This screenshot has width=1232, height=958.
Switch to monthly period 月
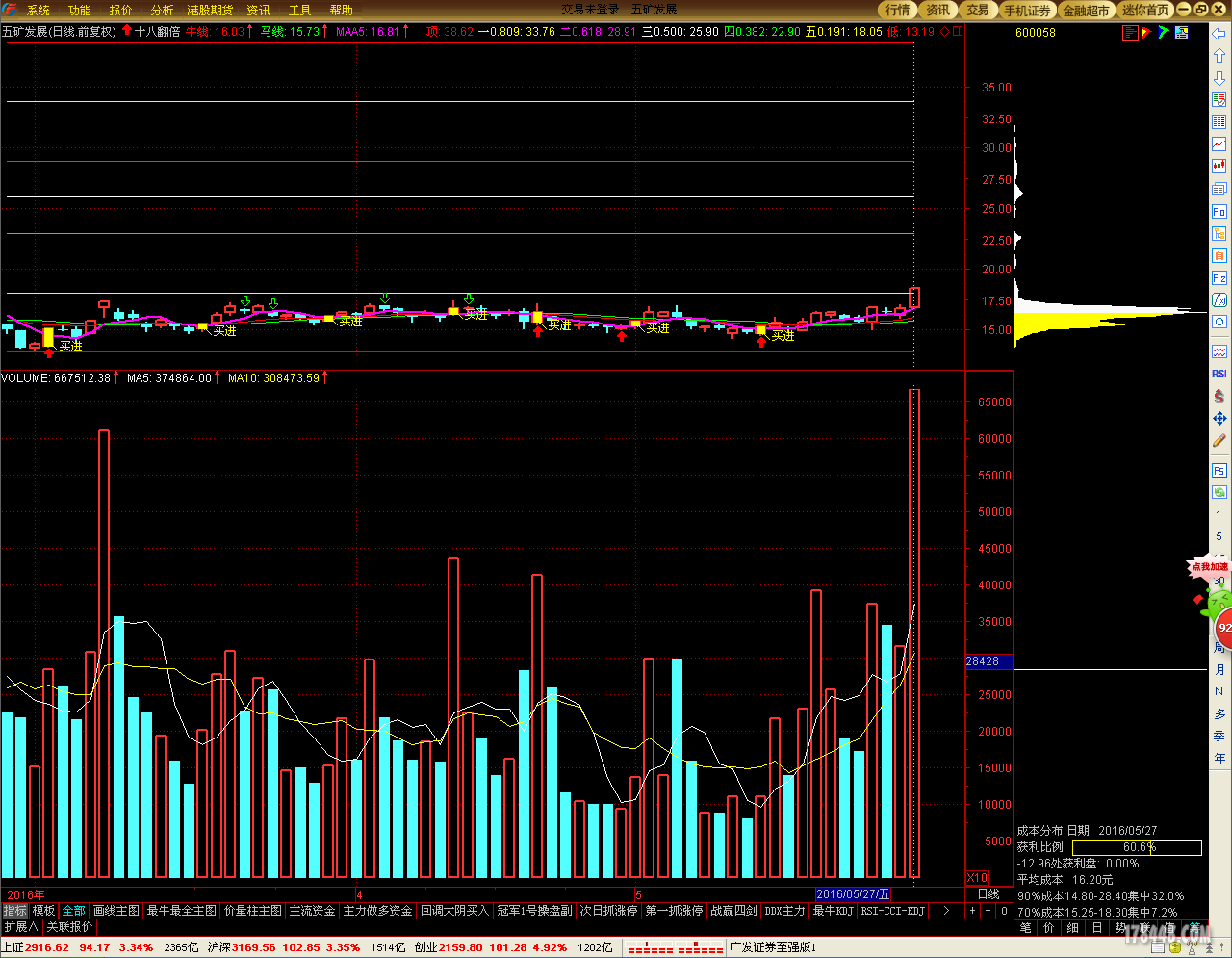point(1219,669)
